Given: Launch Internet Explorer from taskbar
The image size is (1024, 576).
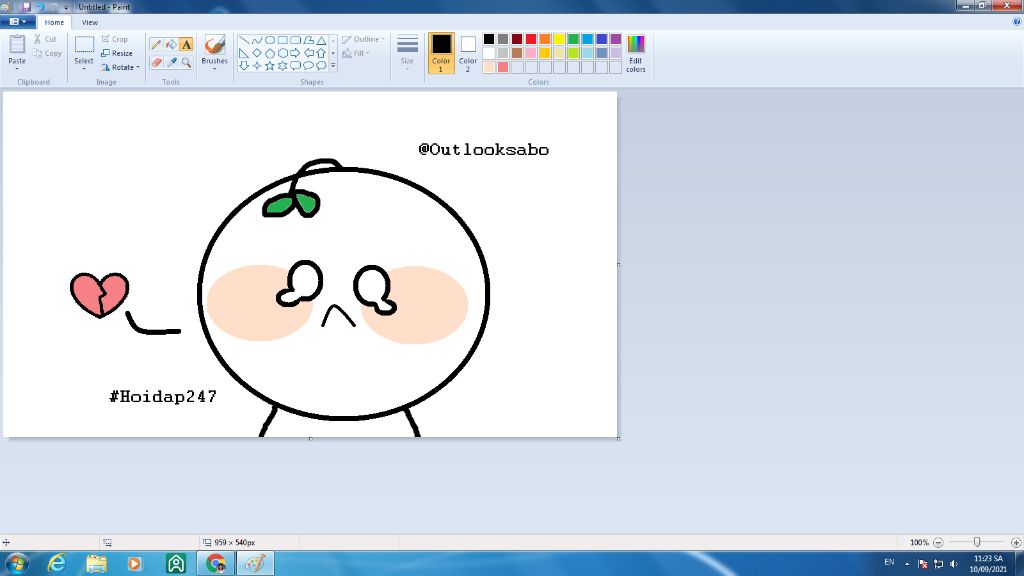Looking at the screenshot, I should (x=57, y=563).
